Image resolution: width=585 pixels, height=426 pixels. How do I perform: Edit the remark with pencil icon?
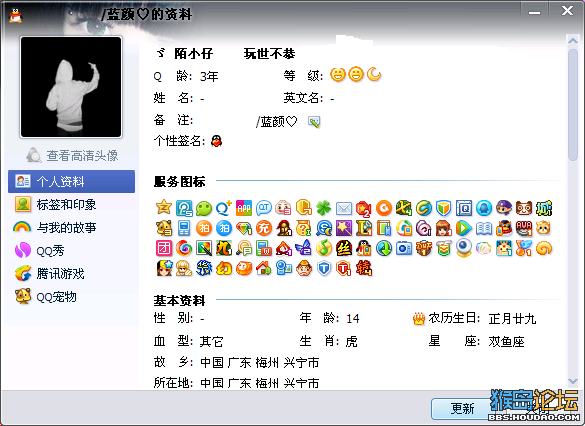coord(314,122)
